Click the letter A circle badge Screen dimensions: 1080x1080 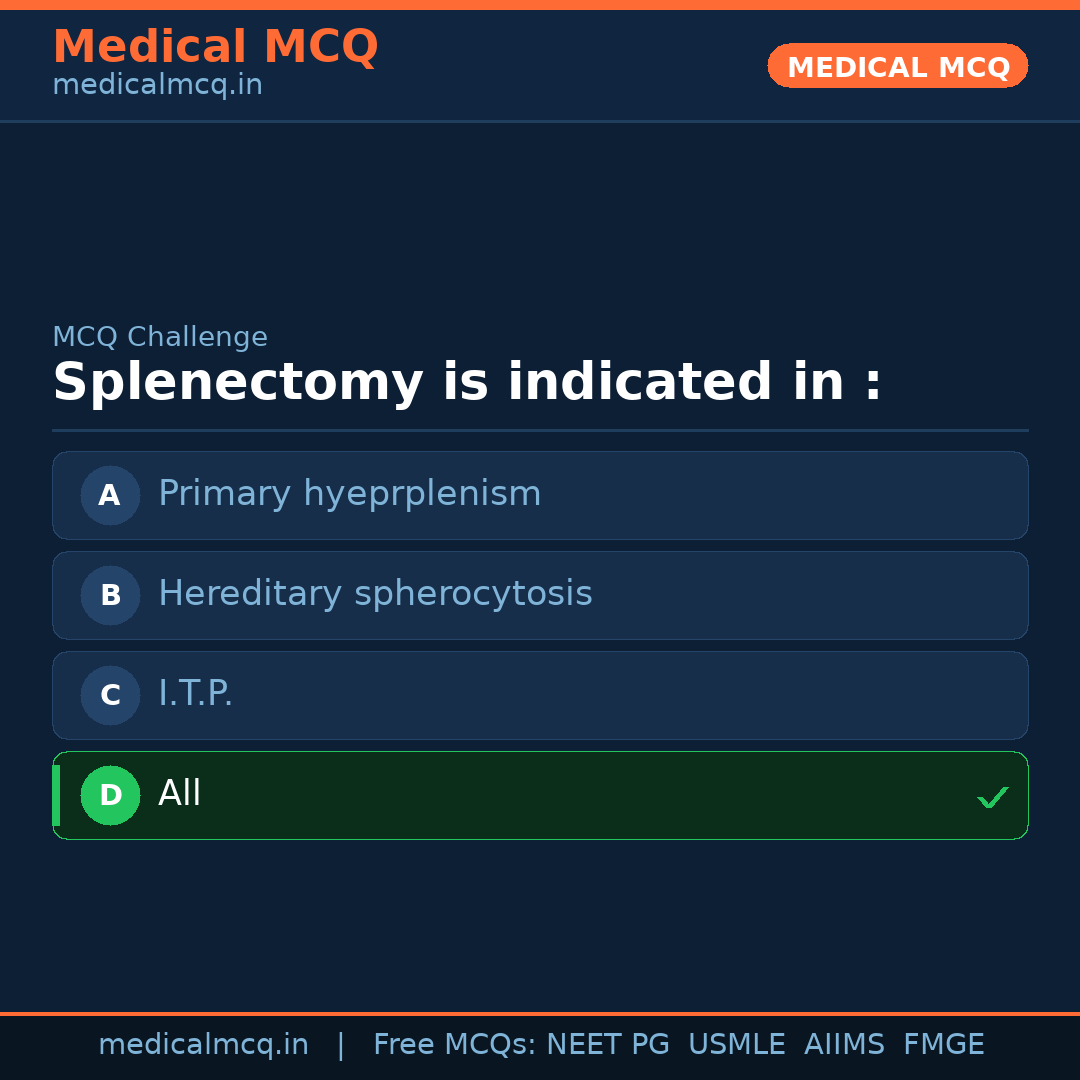click(x=110, y=495)
